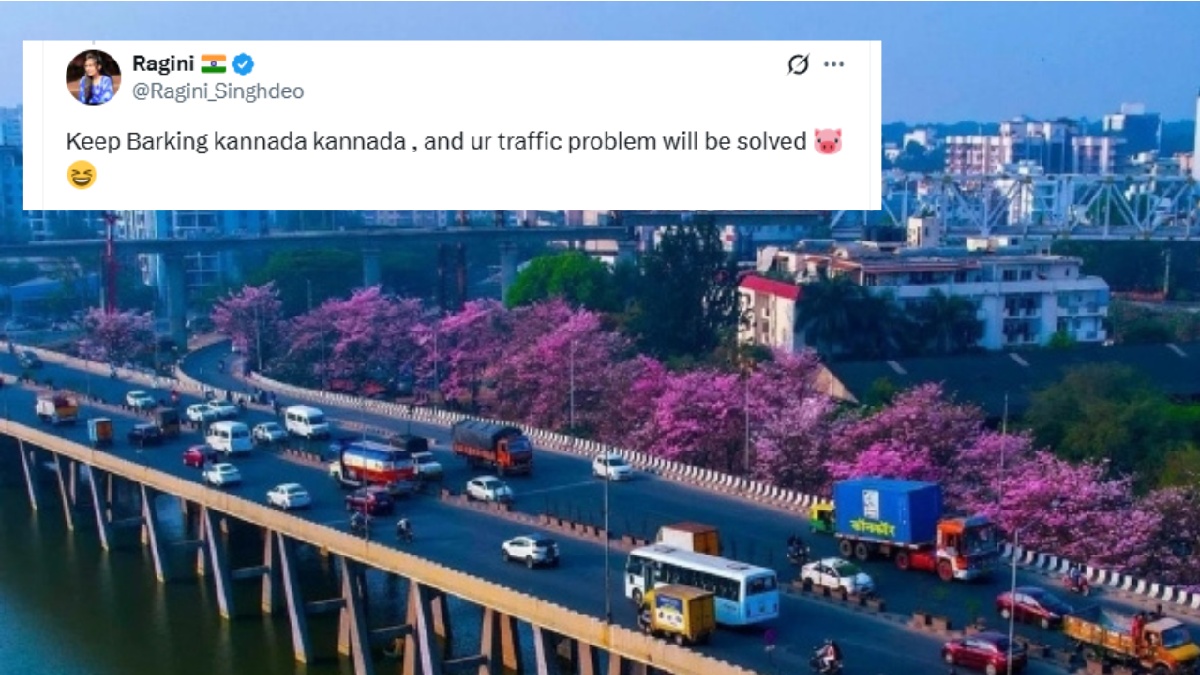Click the pig face emoji in the tweet

[x=827, y=141]
